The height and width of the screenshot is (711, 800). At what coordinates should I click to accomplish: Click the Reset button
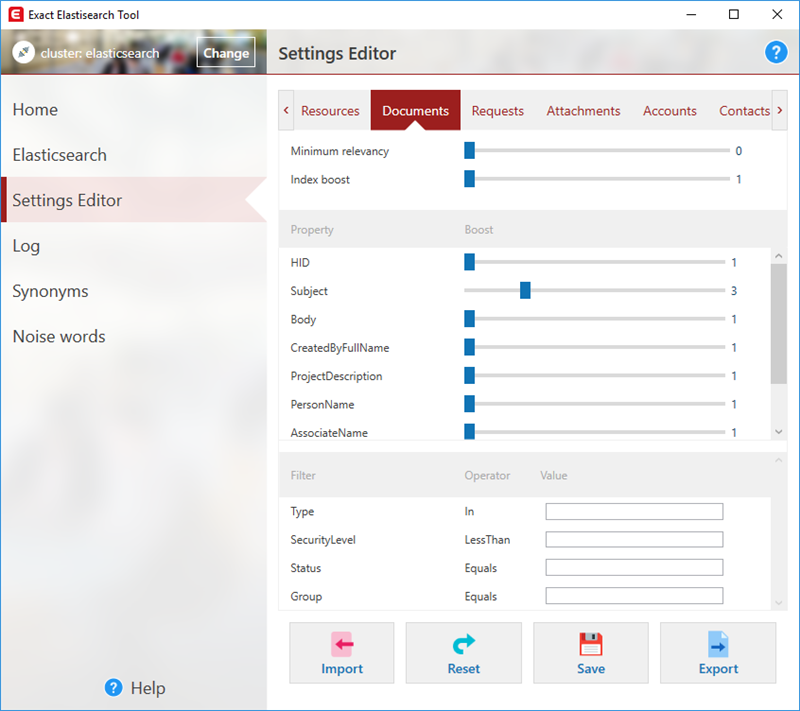[x=464, y=652]
